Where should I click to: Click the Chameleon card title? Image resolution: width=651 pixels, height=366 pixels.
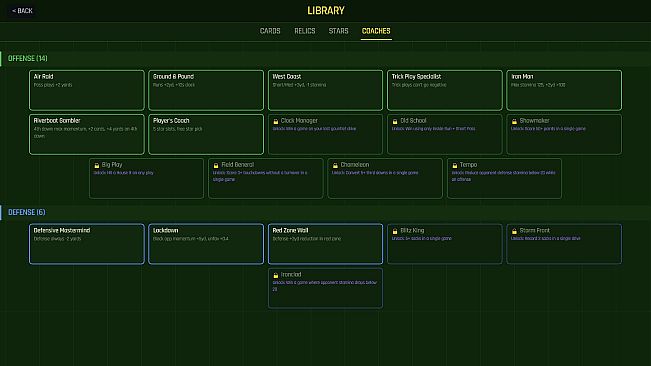[355, 165]
